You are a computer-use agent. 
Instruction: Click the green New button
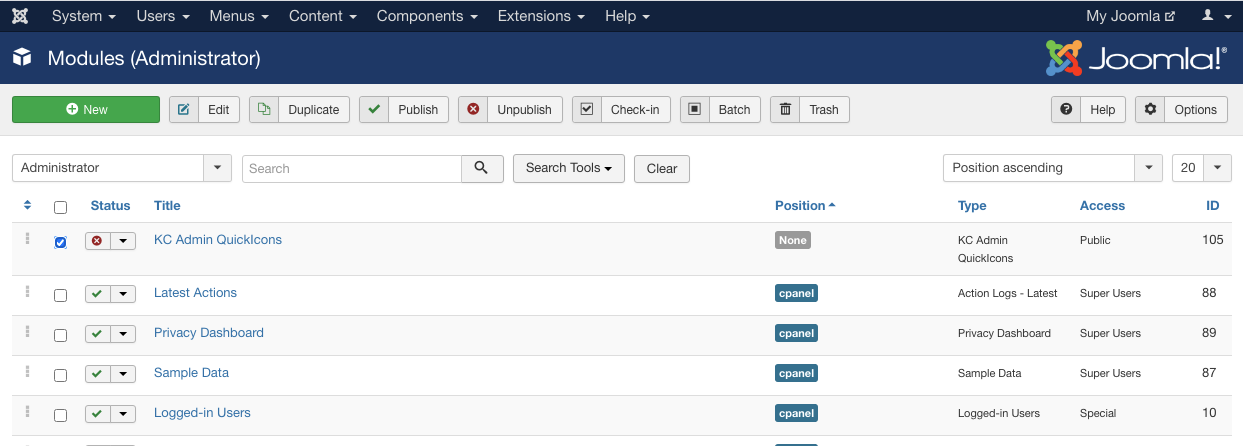[86, 110]
